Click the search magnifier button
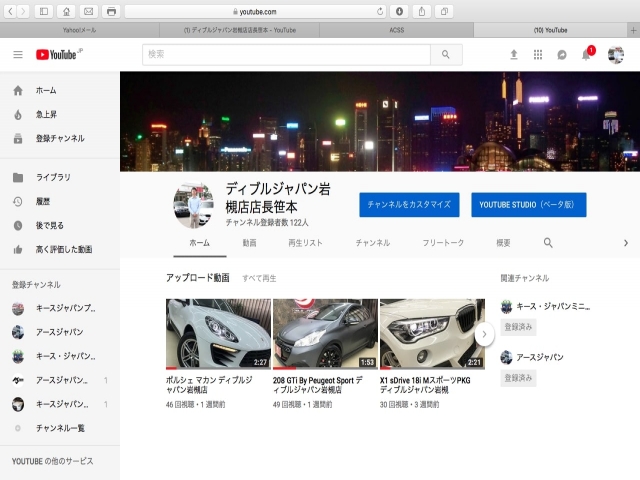The width and height of the screenshot is (640, 480). [446, 54]
